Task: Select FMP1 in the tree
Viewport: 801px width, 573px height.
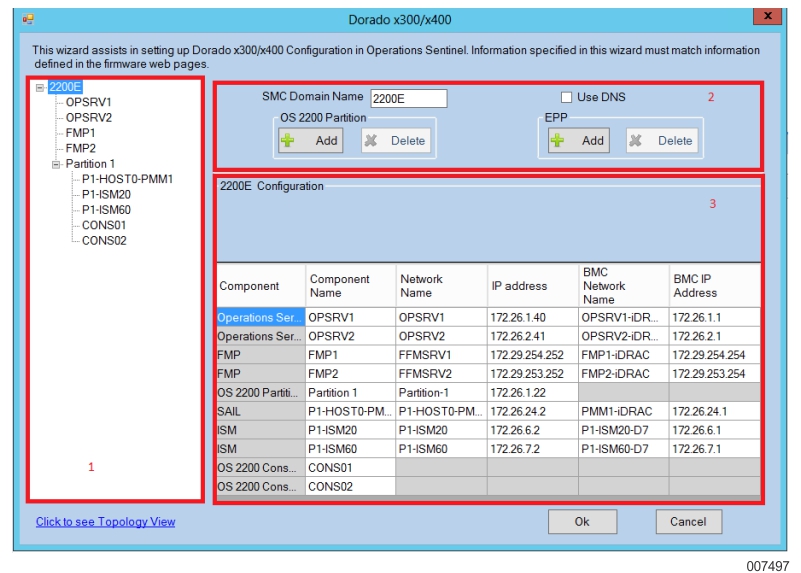Action: [x=80, y=133]
